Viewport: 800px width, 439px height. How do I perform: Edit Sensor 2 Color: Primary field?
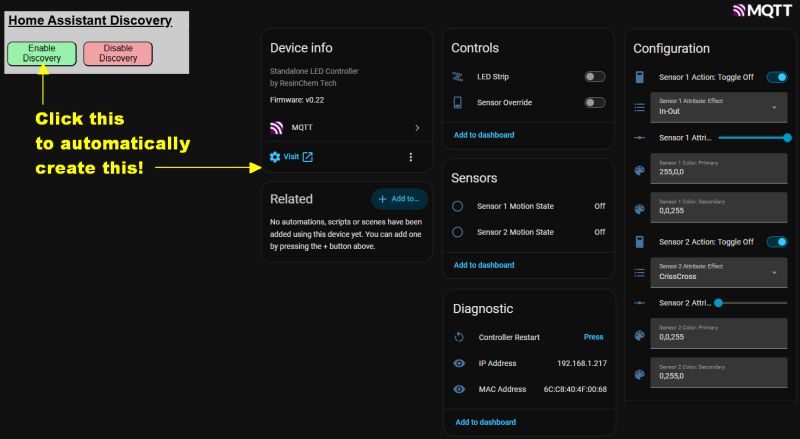(x=719, y=333)
